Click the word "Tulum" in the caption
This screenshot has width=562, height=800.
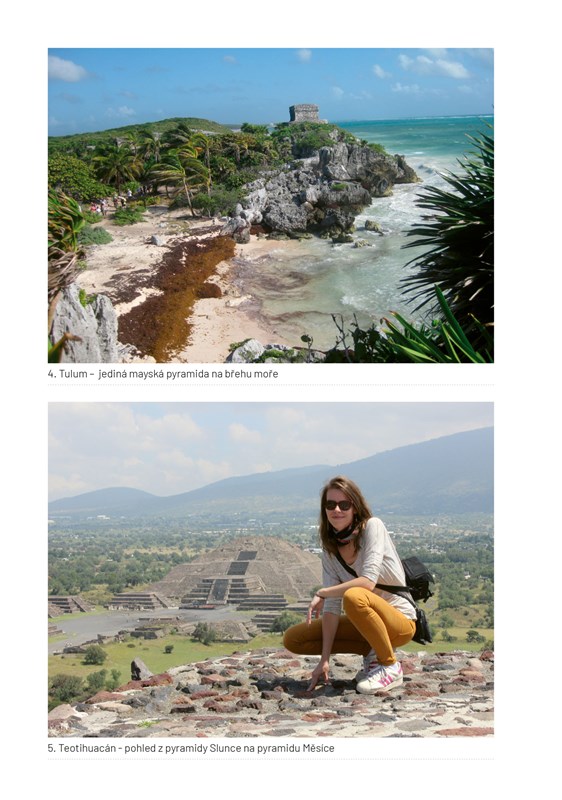(73, 373)
